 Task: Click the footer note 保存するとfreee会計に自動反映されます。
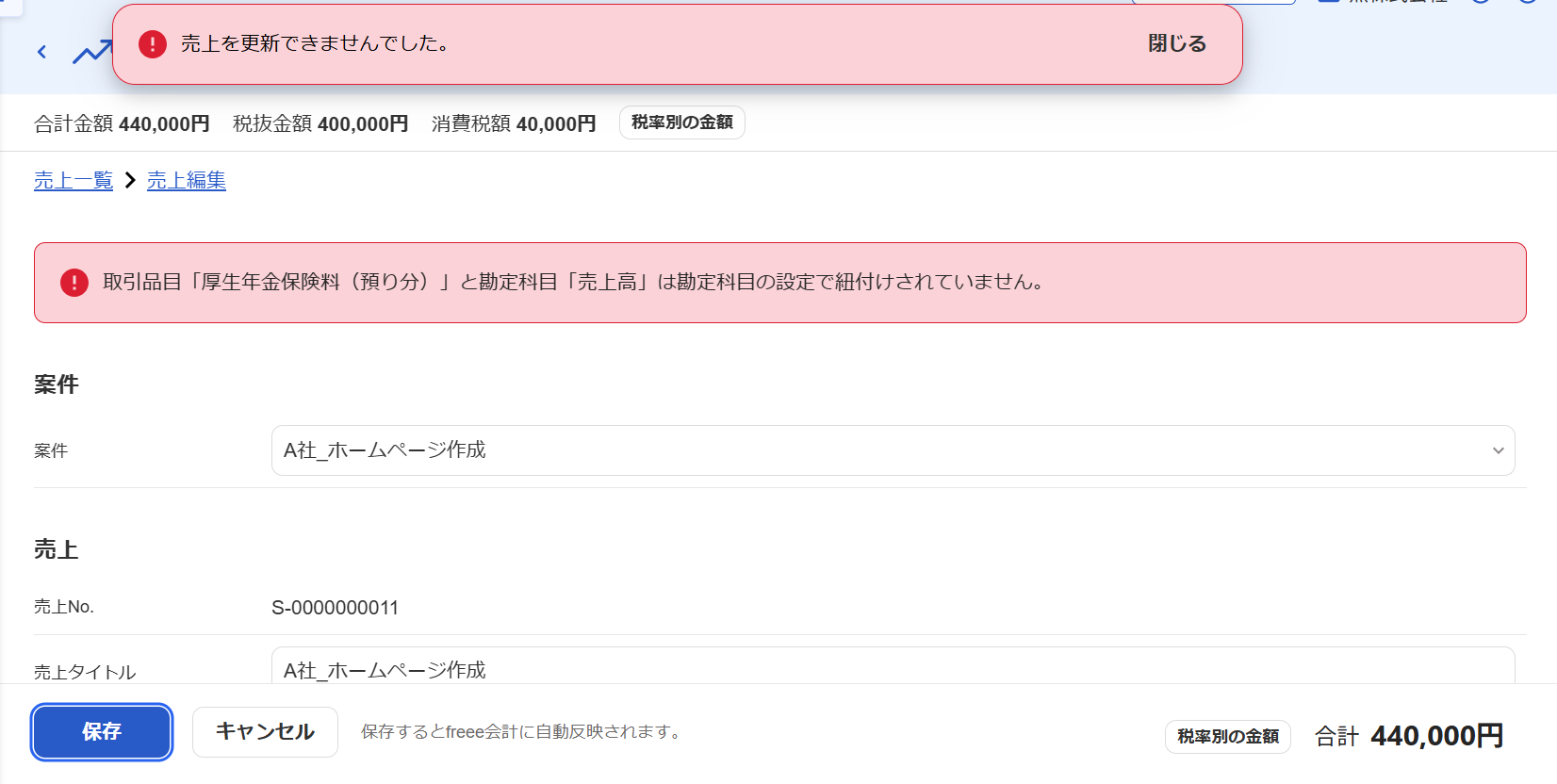(522, 731)
